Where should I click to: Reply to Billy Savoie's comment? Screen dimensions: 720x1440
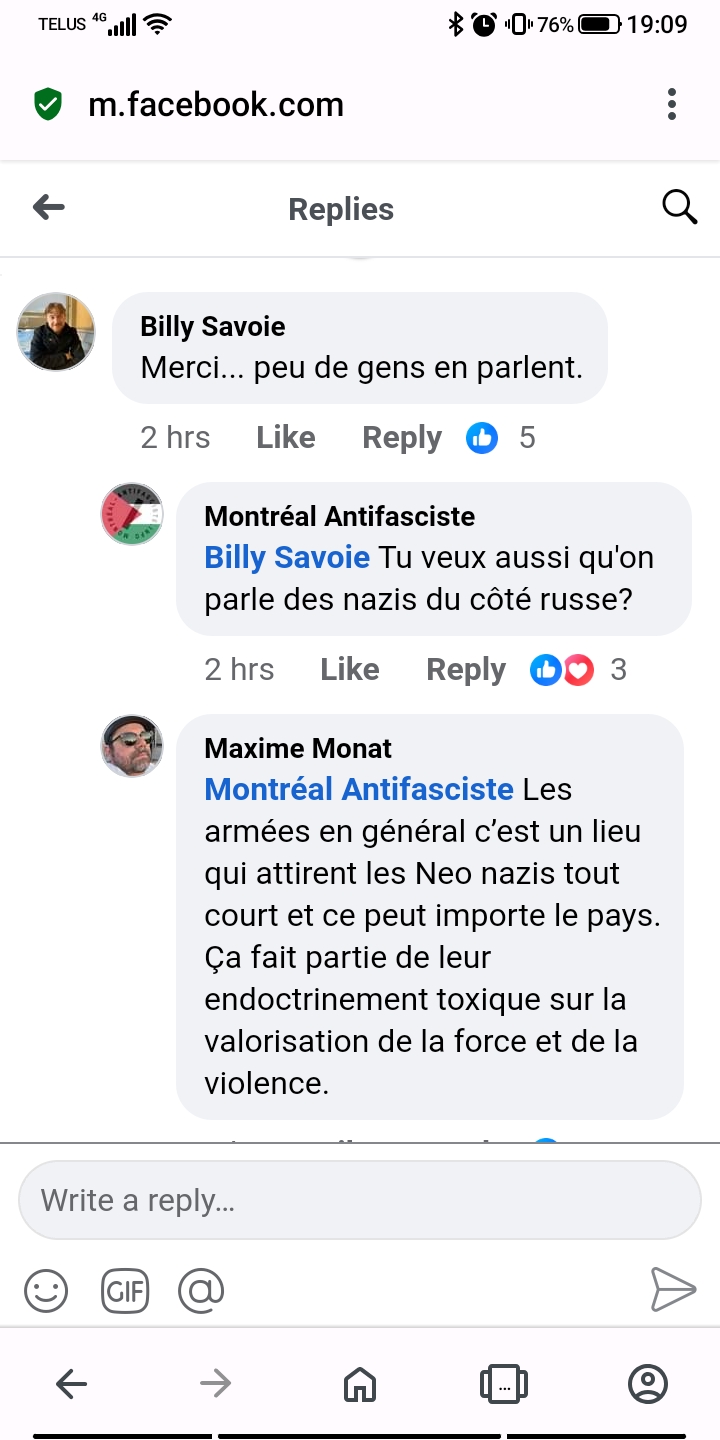(x=402, y=437)
